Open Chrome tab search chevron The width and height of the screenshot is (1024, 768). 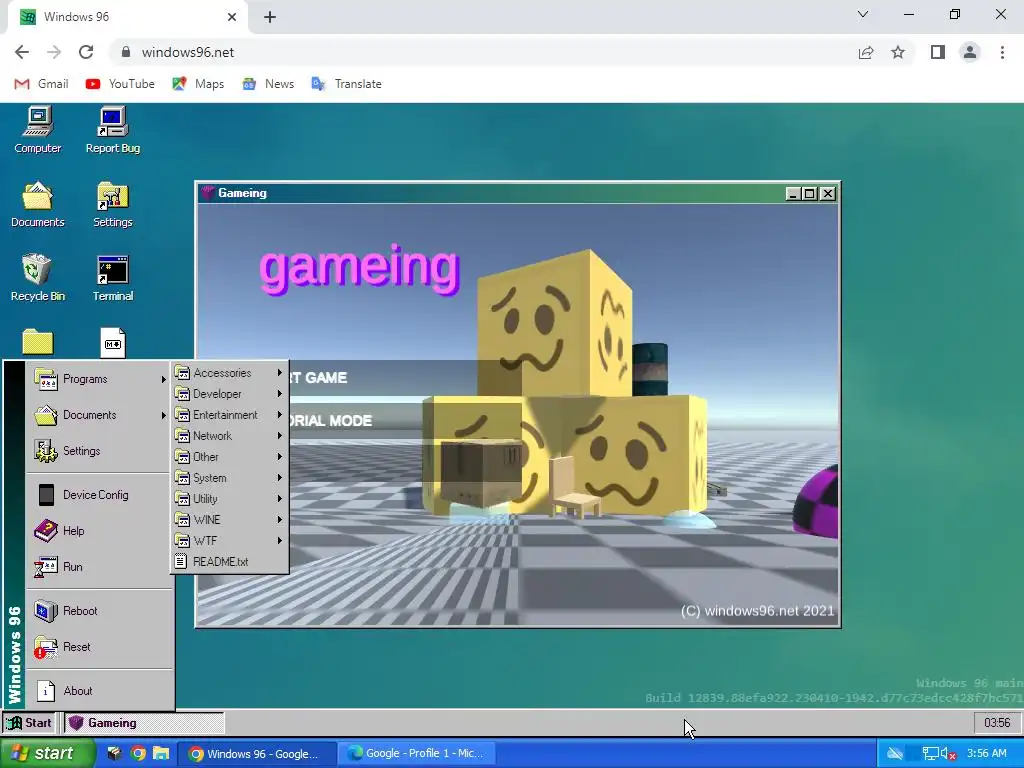coord(863,14)
